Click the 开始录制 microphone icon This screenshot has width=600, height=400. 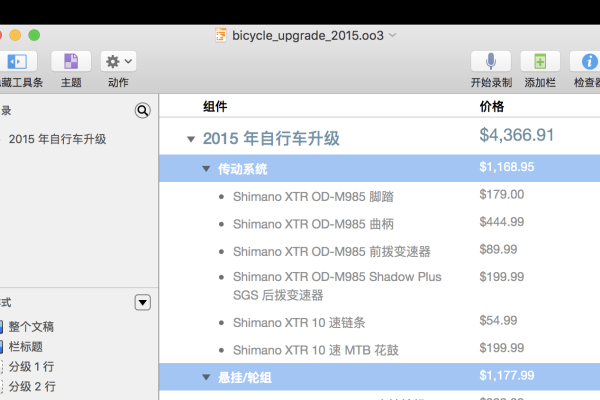pyautogui.click(x=491, y=61)
